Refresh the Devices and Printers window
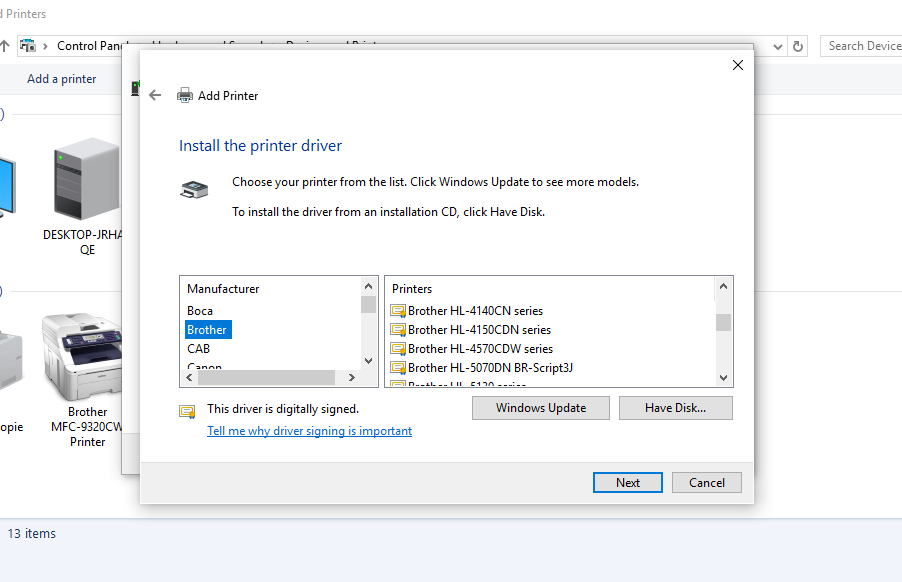Screen dimensions: 902x582 point(798,47)
